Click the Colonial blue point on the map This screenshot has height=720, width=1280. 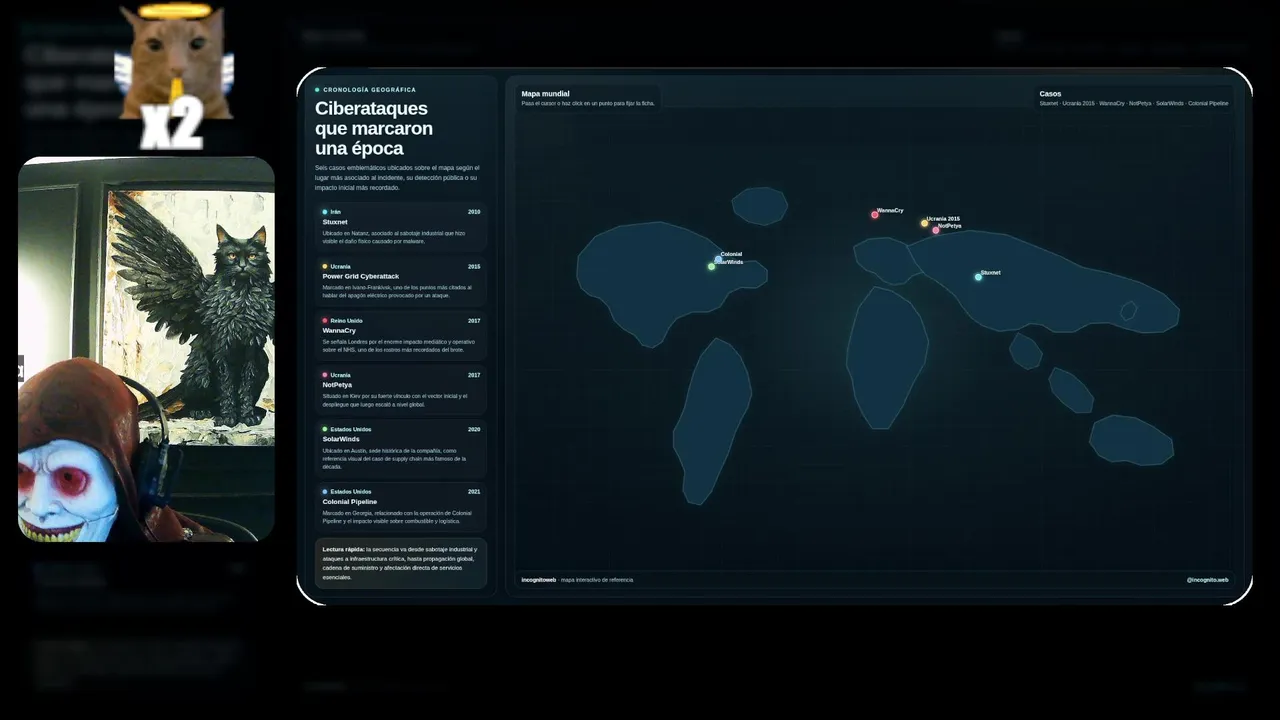click(718, 259)
